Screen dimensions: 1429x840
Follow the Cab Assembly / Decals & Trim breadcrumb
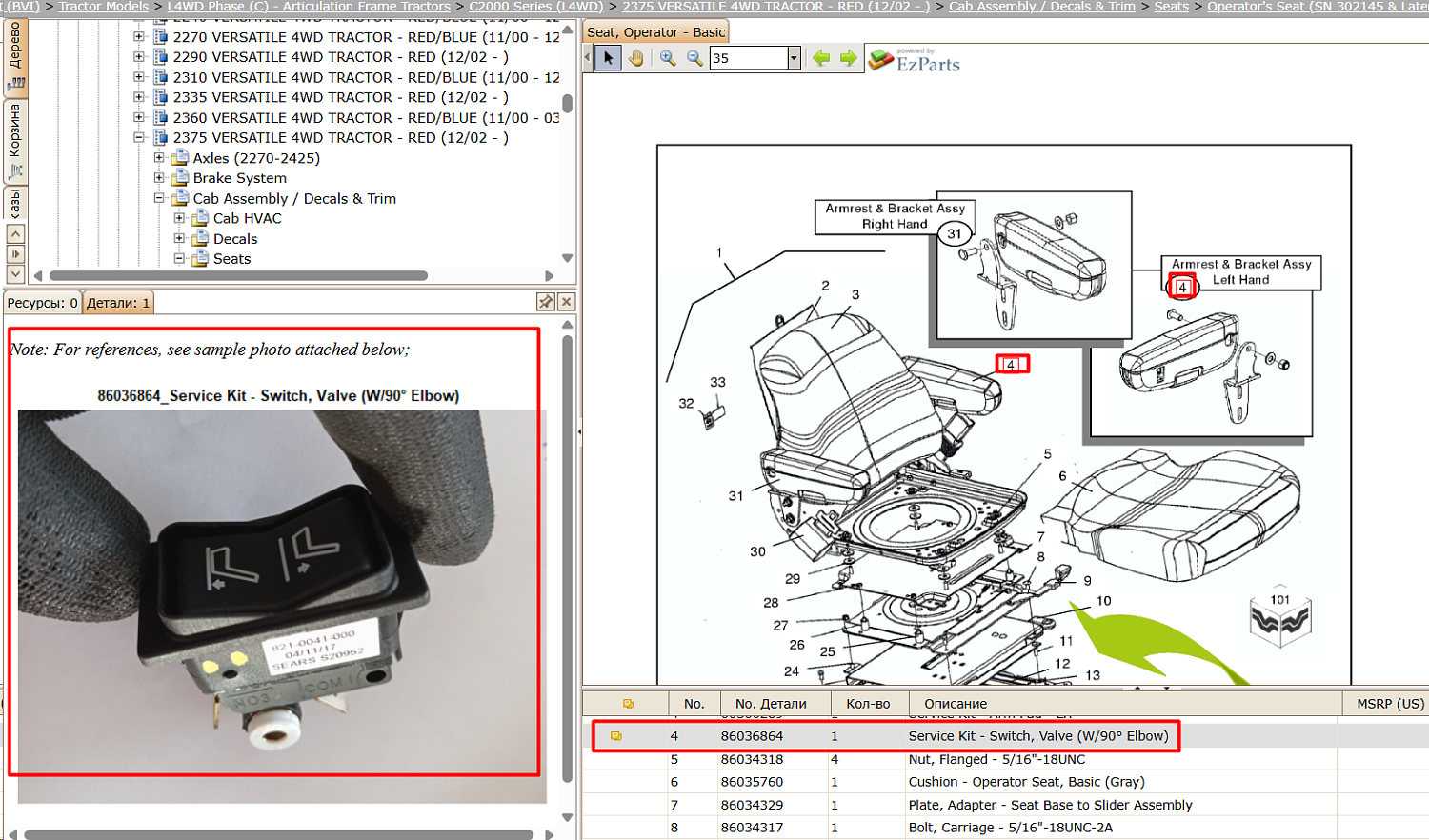click(1042, 6)
